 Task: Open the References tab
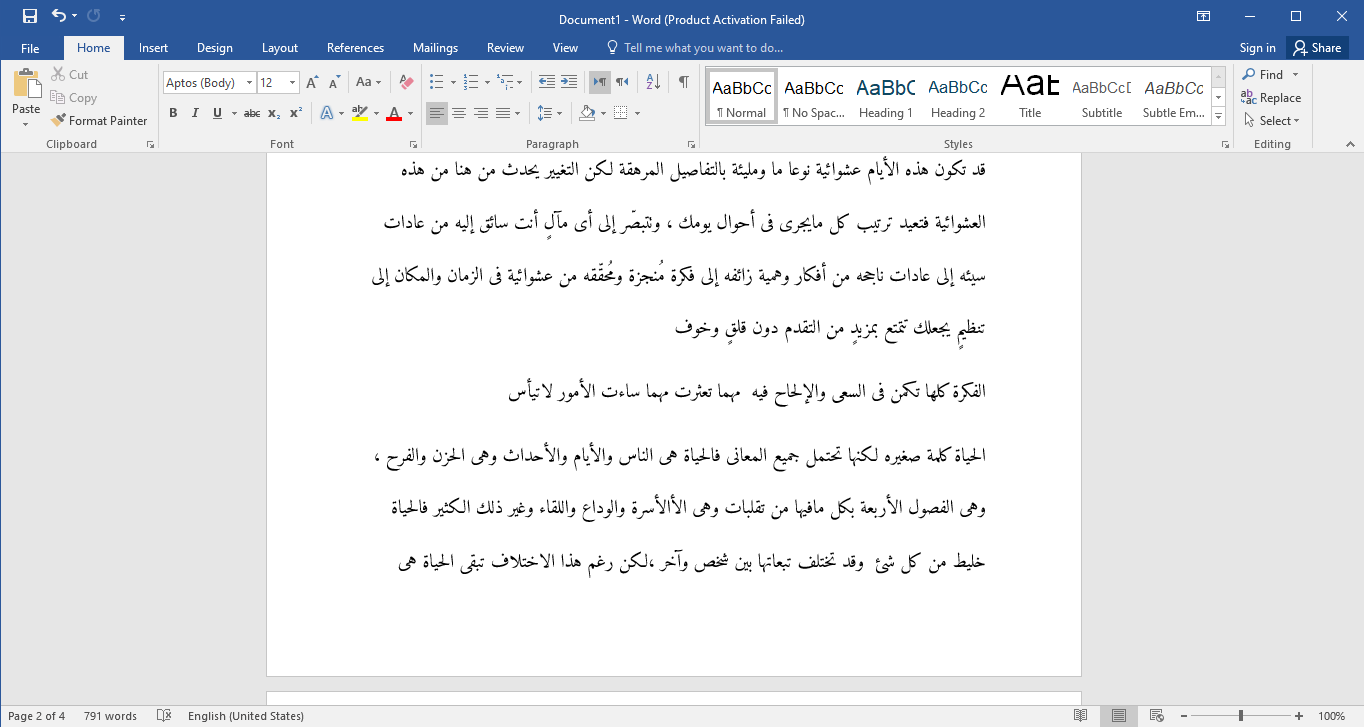tap(355, 48)
